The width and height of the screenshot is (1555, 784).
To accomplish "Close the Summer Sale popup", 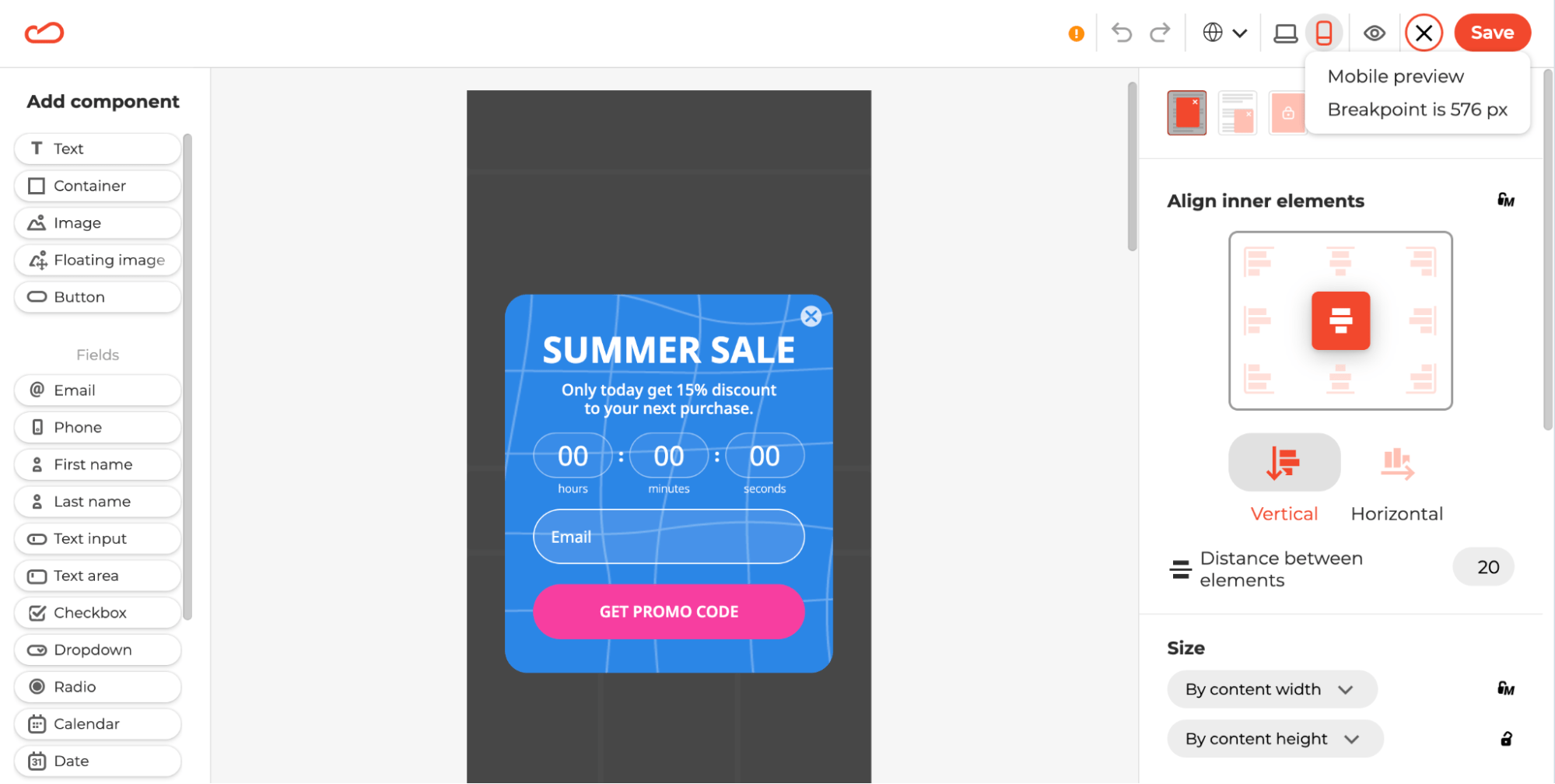I will pyautogui.click(x=811, y=316).
